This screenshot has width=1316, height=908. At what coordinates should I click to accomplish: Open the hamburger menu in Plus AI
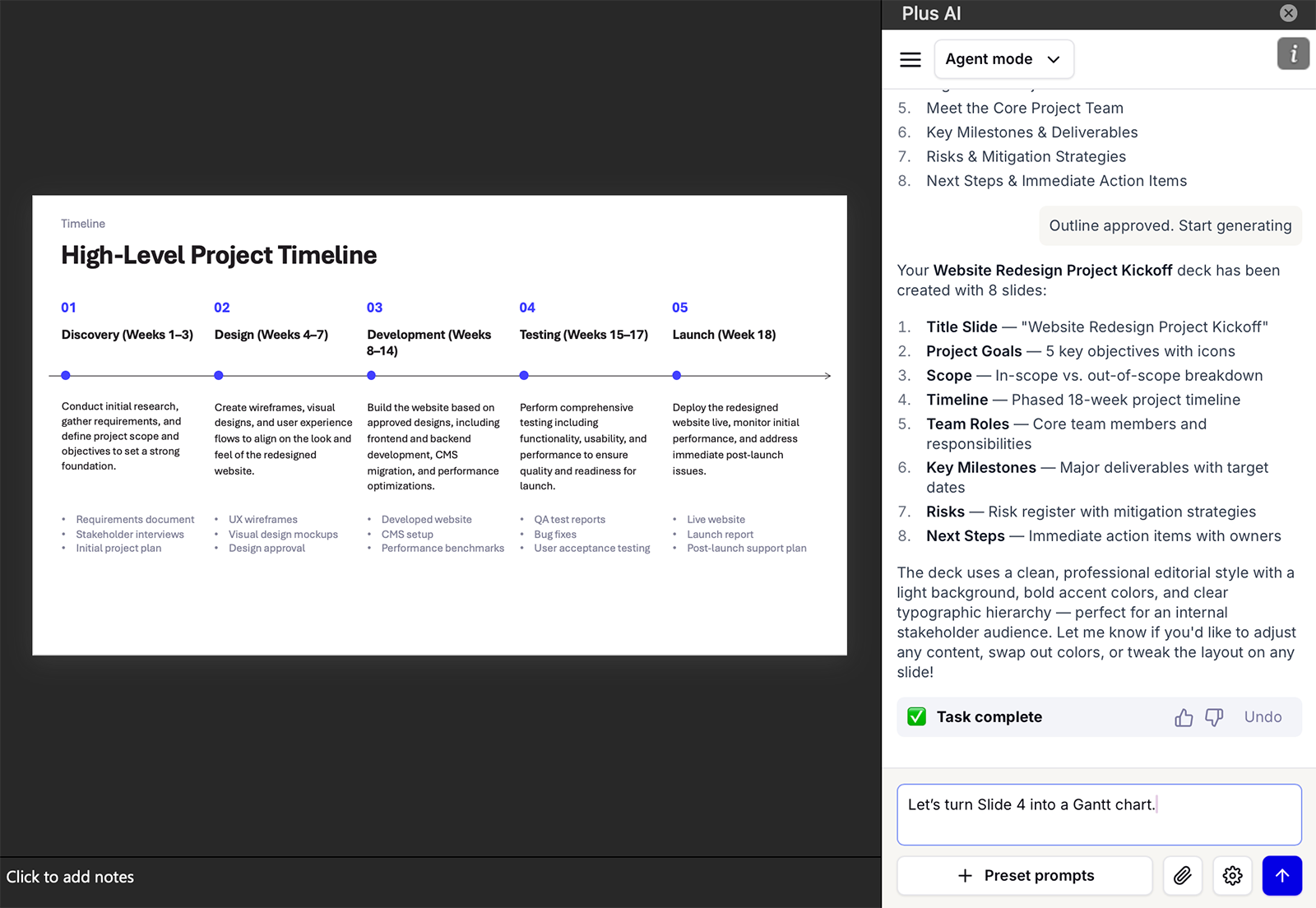pos(910,59)
